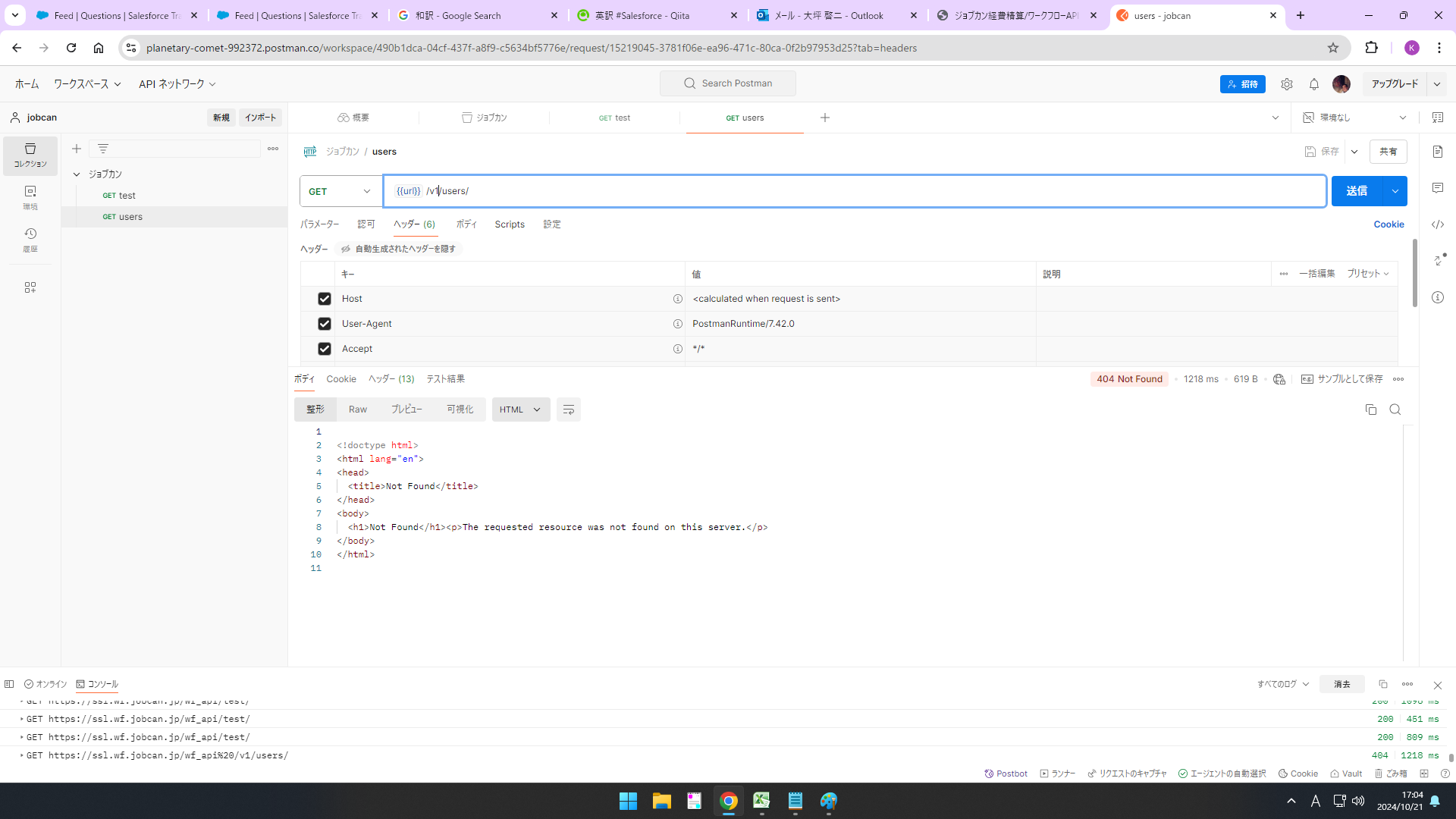Screen dimensions: 1456x819
Task: Switch to the Scripts request tab
Action: [510, 224]
